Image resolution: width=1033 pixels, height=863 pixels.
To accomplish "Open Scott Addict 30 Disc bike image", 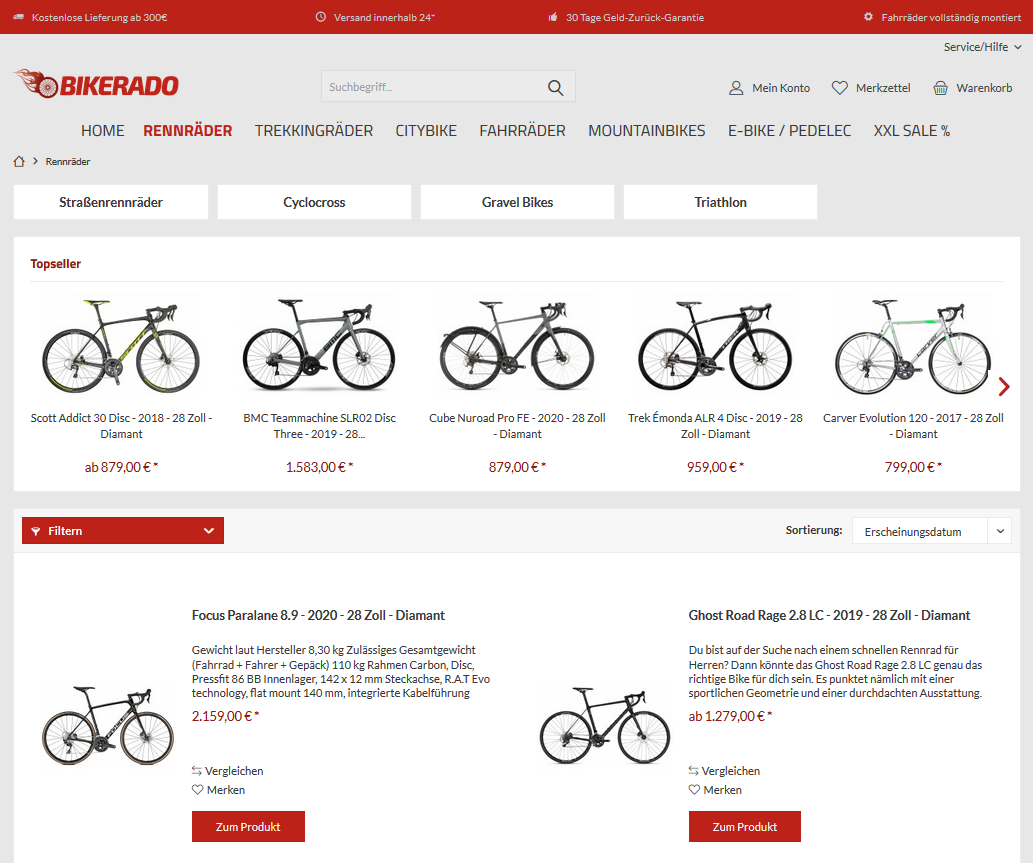I will [x=121, y=346].
